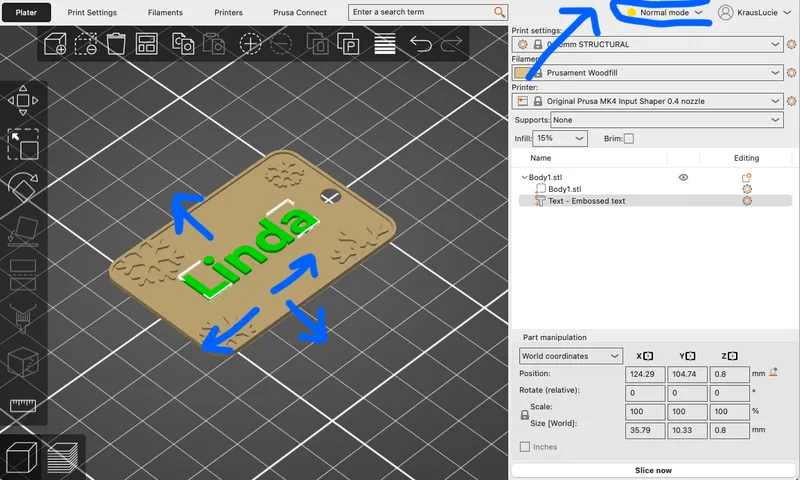800x480 pixels.
Task: Open the Prusa Connect tab
Action: [300, 12]
